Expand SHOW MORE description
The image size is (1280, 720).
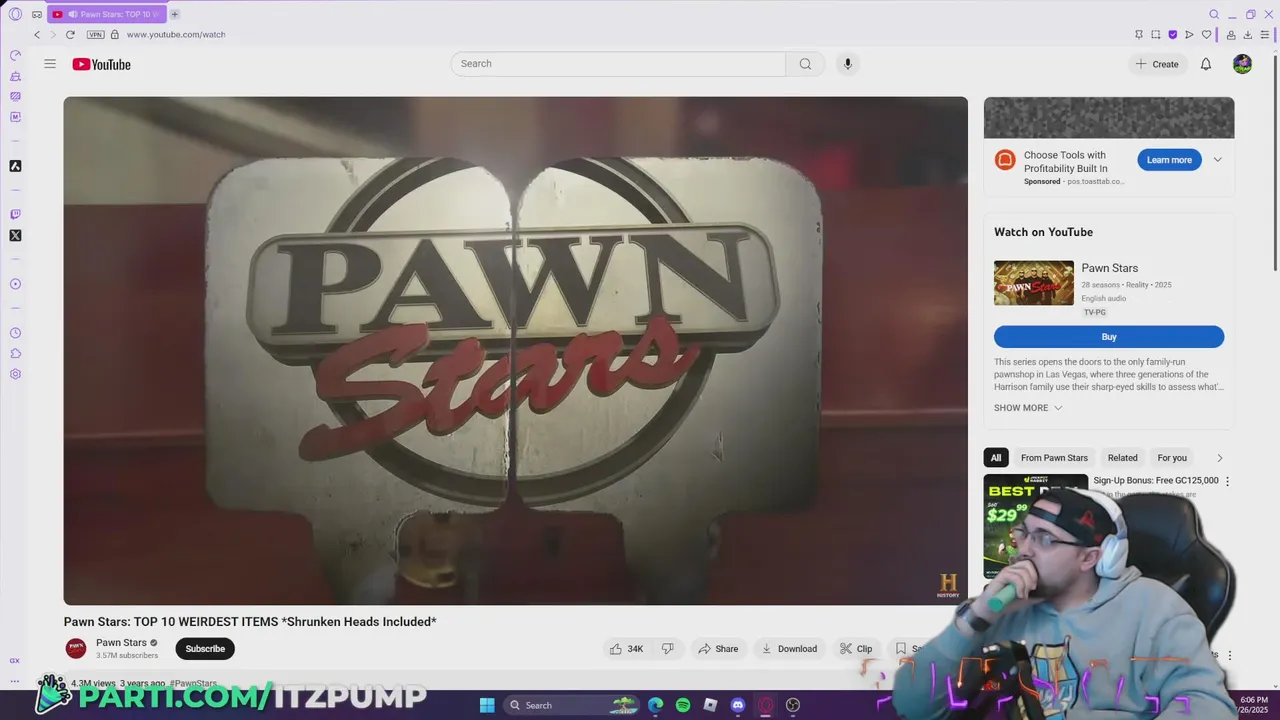coord(1028,408)
